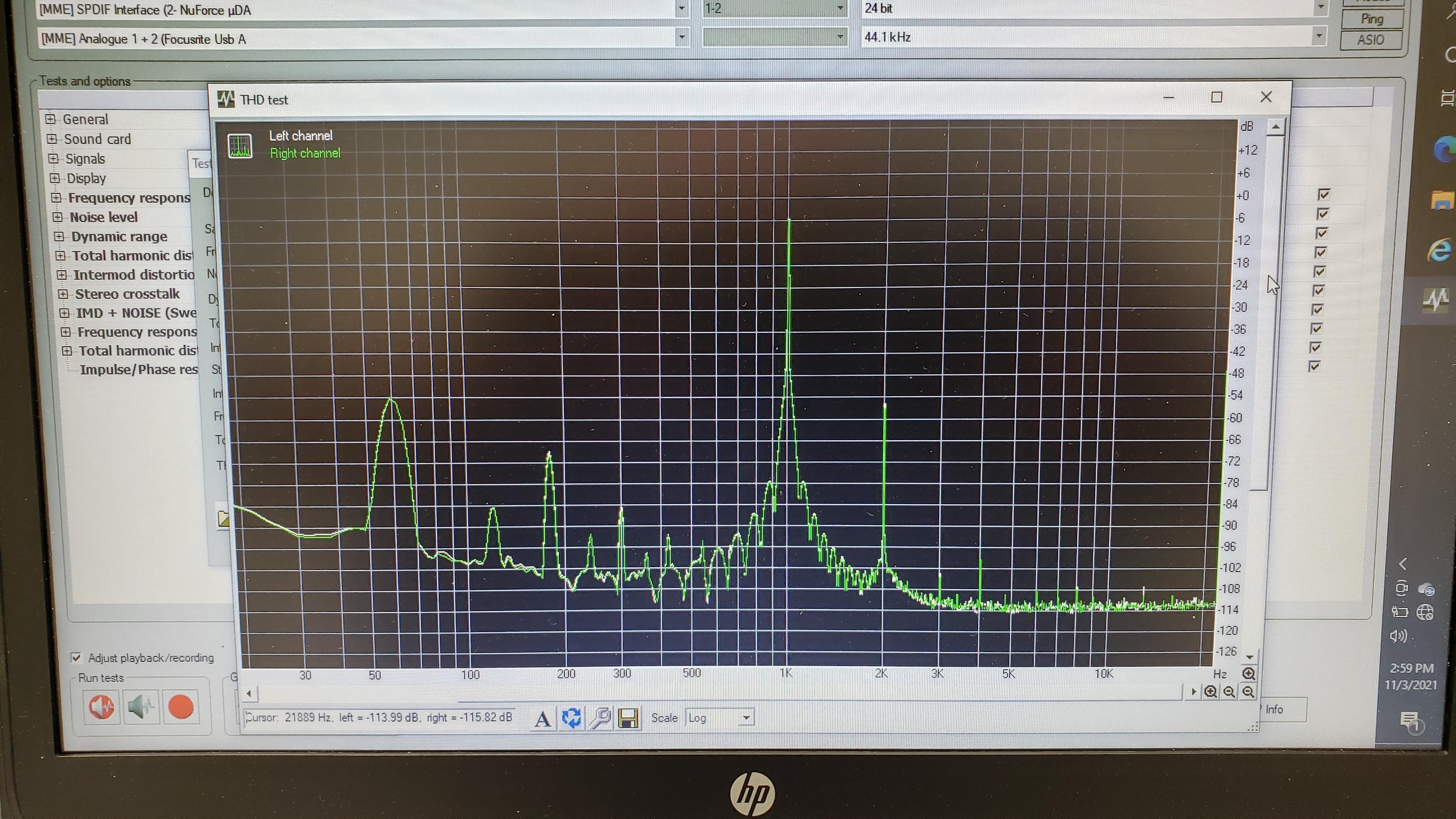This screenshot has height=819, width=1456.
Task: Uncheck the checkbox on the Stereo crosstalk row
Action: pos(1318,291)
